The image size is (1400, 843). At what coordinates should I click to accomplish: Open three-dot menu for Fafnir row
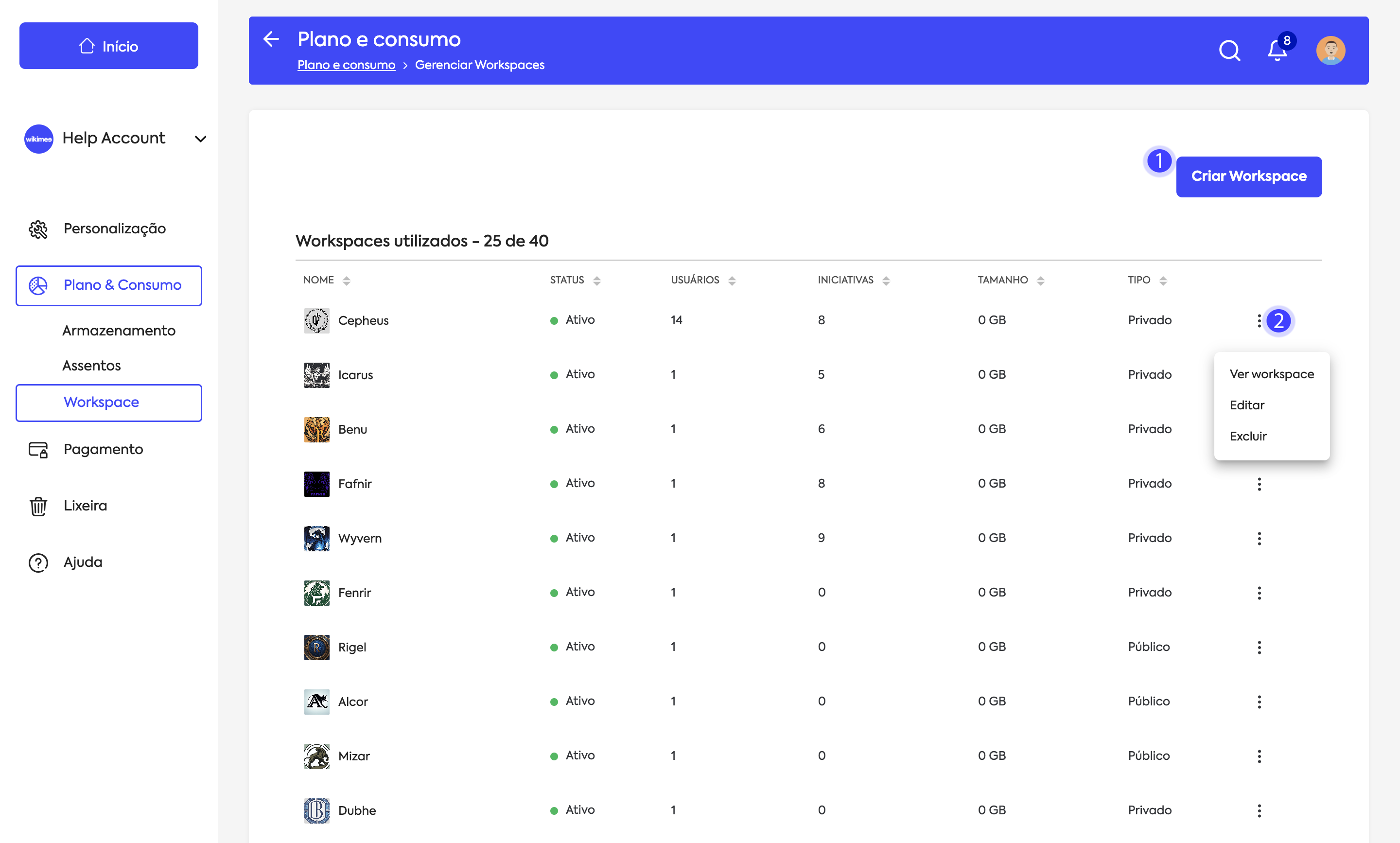[1259, 483]
